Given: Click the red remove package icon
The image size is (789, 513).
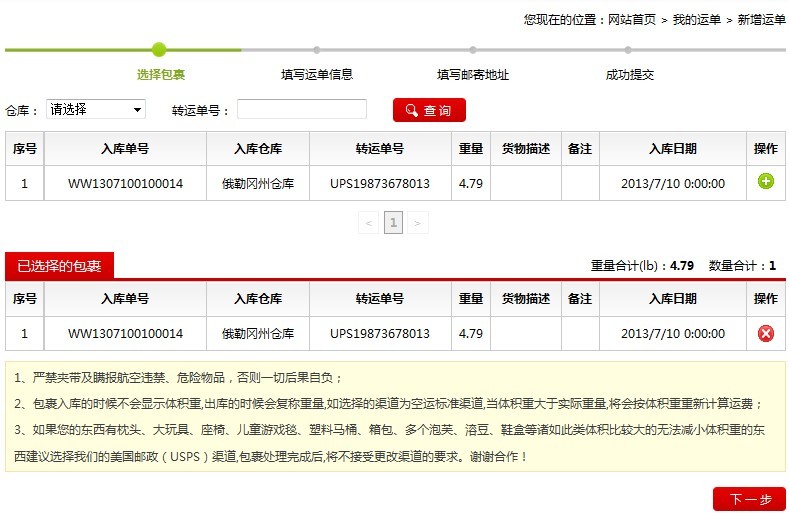Looking at the screenshot, I should pyautogui.click(x=766, y=333).
